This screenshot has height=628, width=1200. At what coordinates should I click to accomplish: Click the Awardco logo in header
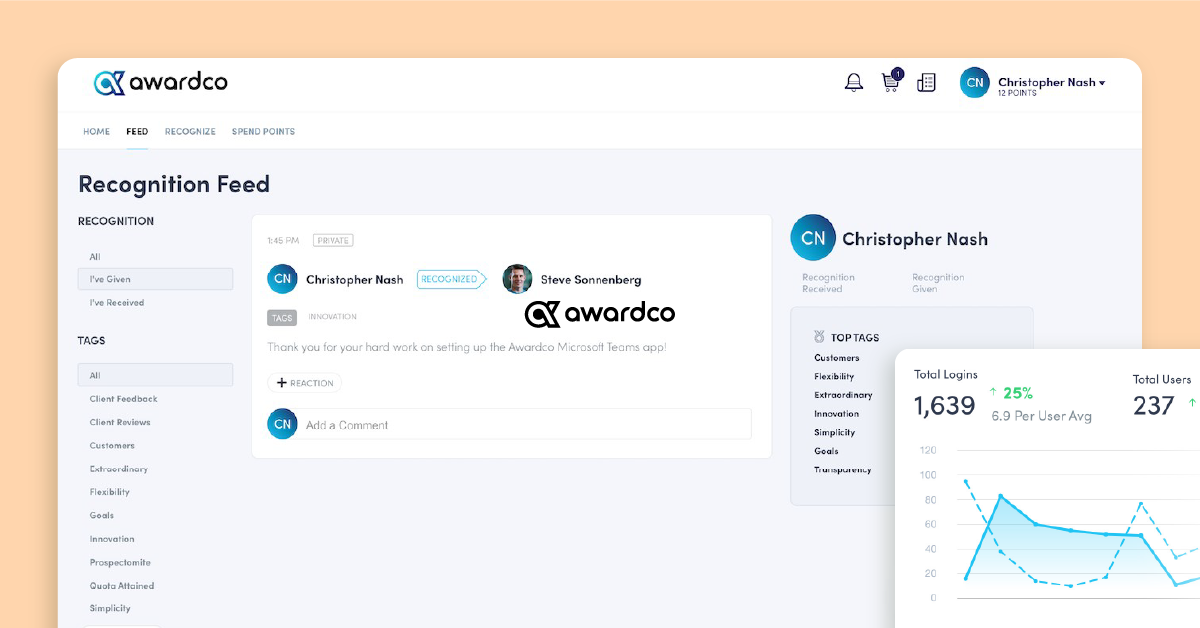coord(161,82)
